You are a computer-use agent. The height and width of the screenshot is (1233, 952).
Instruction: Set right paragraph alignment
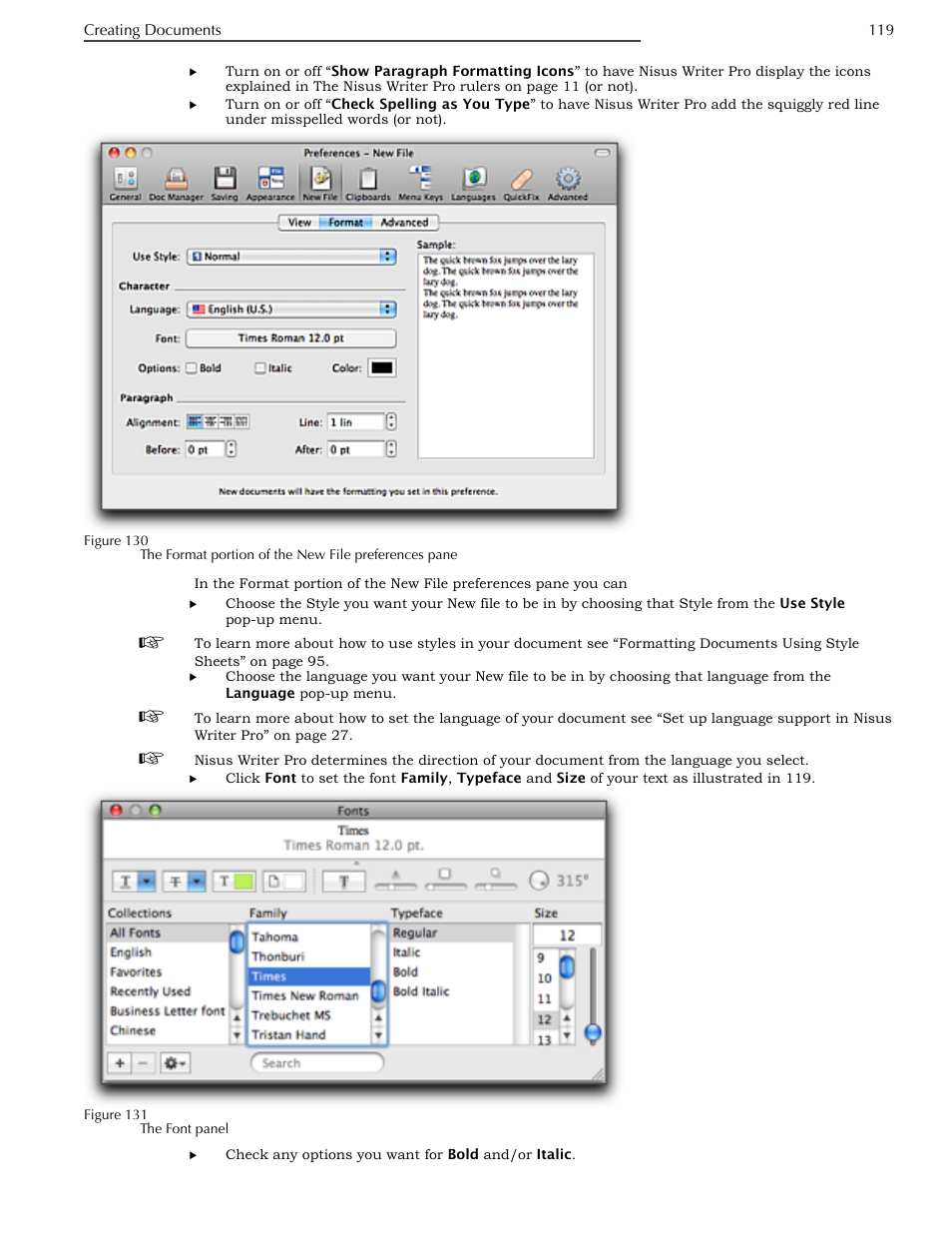[226, 422]
